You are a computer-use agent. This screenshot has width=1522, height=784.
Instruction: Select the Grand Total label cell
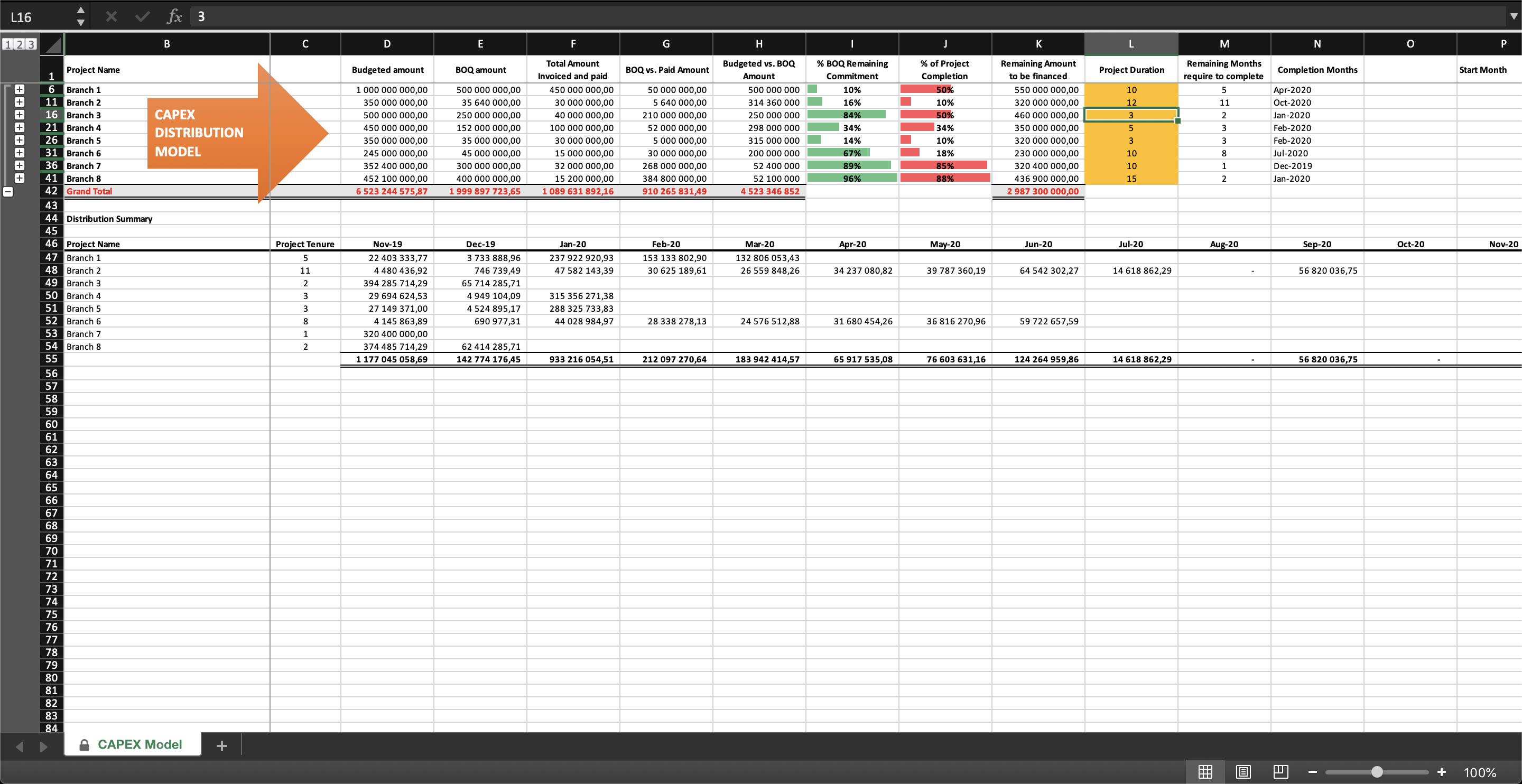pyautogui.click(x=167, y=191)
